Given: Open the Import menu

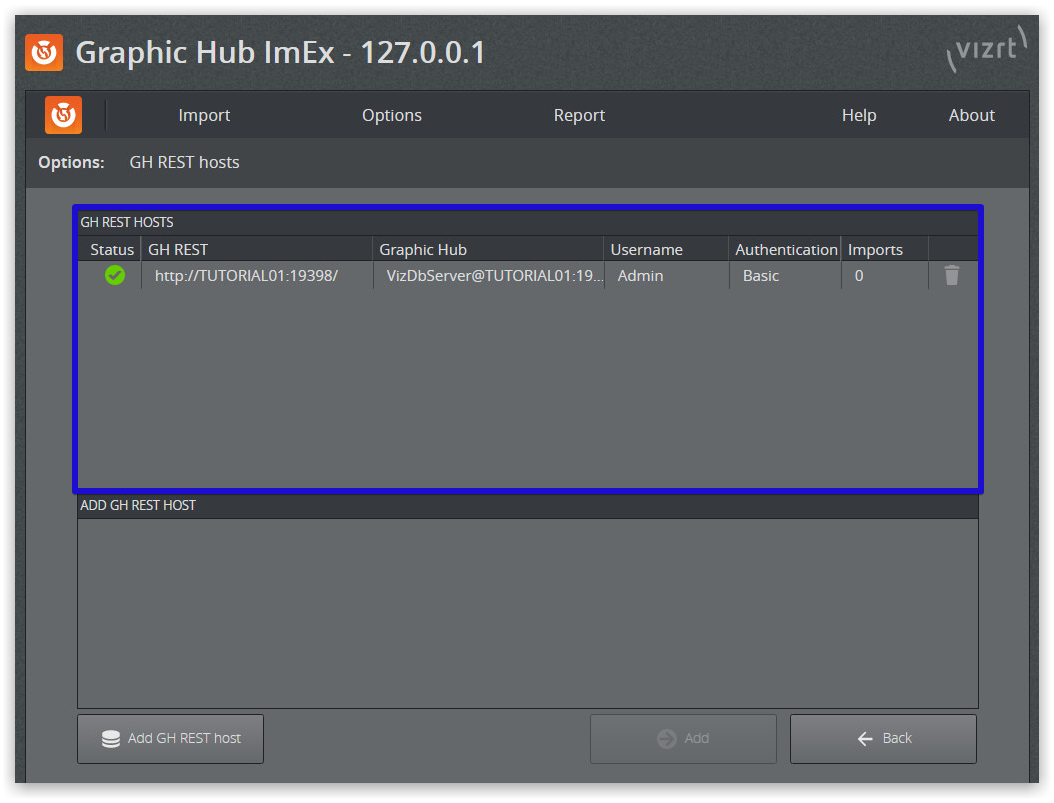Looking at the screenshot, I should coord(204,116).
